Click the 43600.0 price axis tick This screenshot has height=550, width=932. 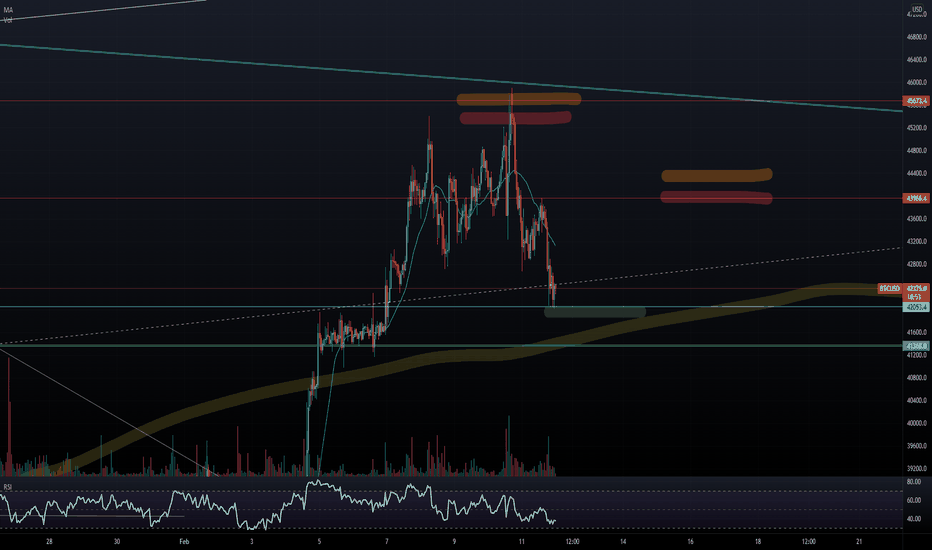click(x=916, y=219)
